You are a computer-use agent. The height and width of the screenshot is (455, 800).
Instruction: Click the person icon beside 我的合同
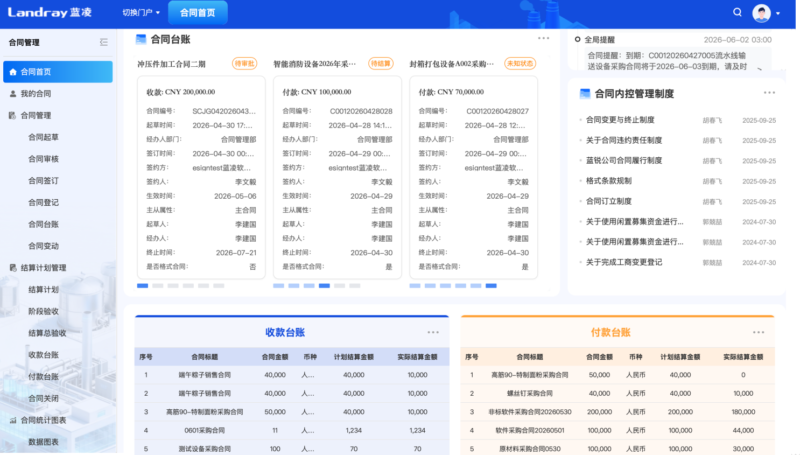[13, 94]
